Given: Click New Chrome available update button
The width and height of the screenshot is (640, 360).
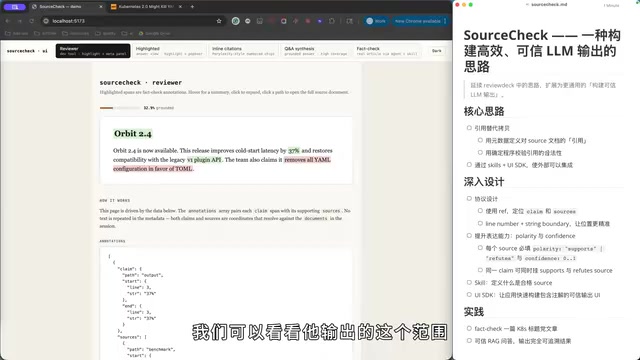Looking at the screenshot, I should point(420,21).
